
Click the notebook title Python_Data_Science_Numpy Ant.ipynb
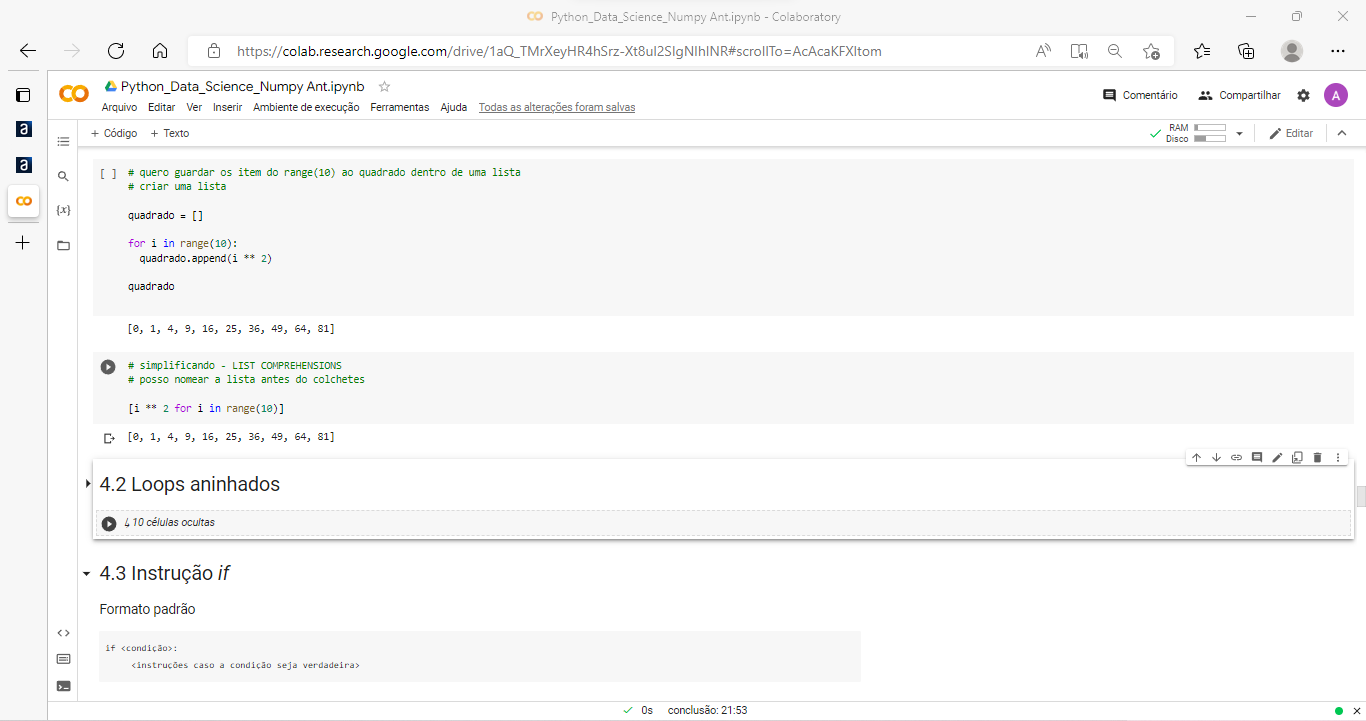tap(242, 87)
